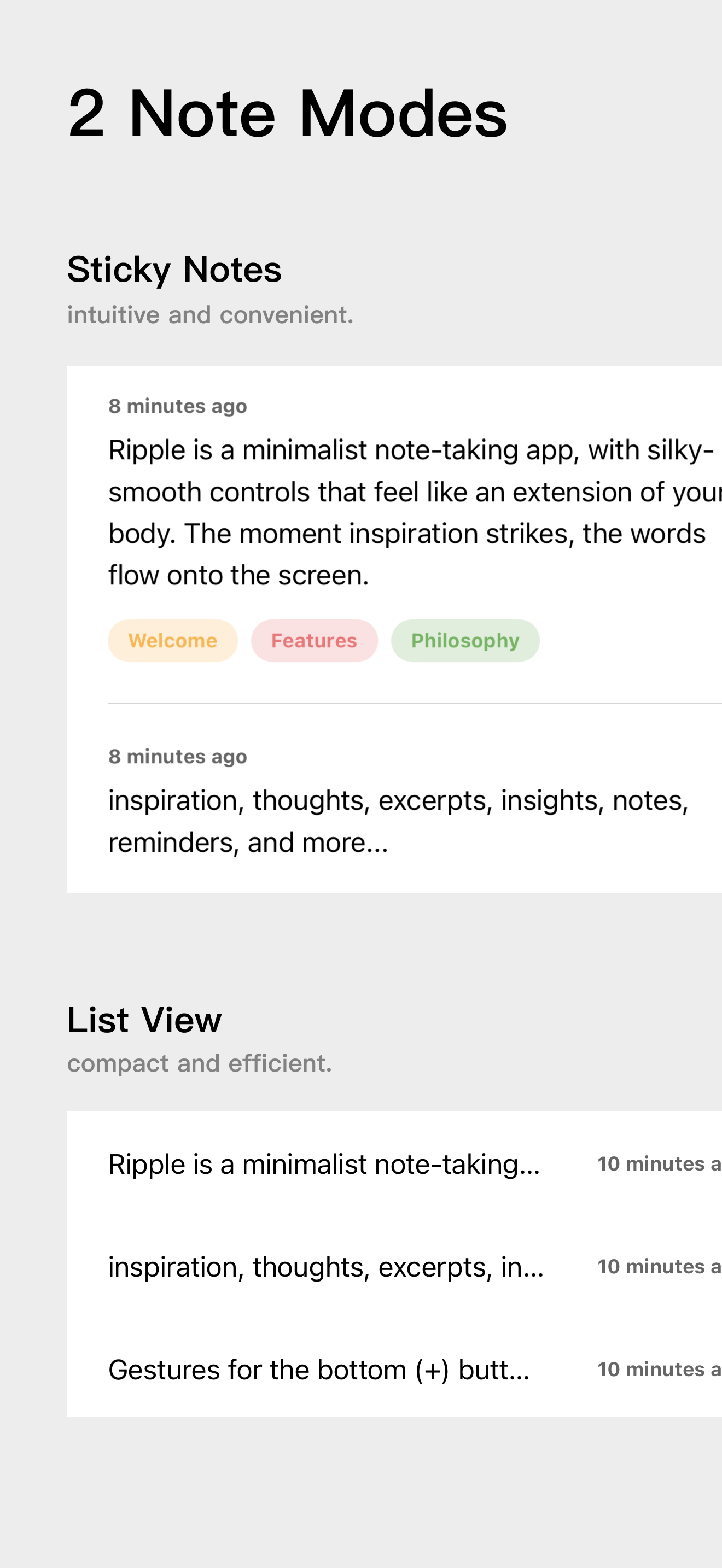Select the Welcome tag

pos(172,640)
